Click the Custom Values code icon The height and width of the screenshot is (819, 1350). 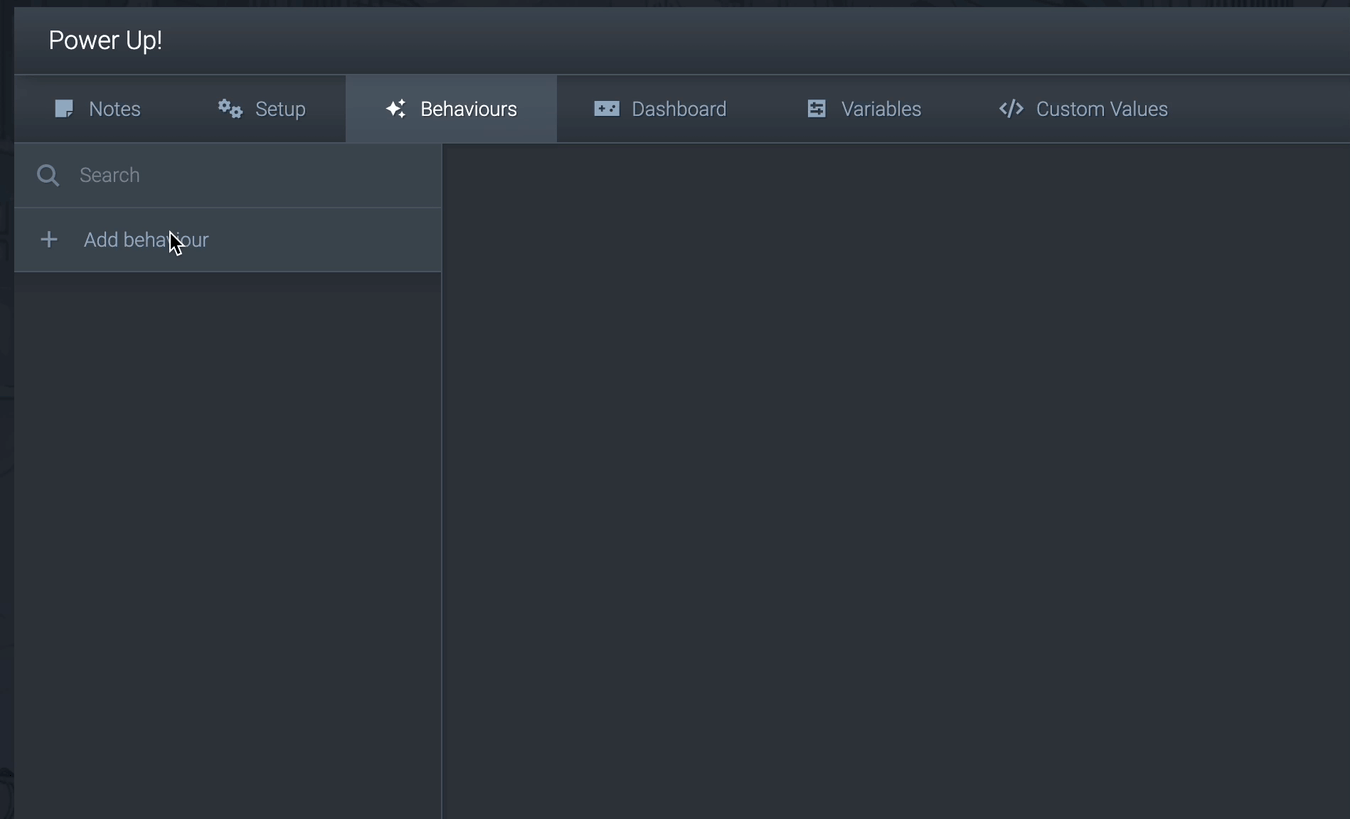pos(1010,108)
